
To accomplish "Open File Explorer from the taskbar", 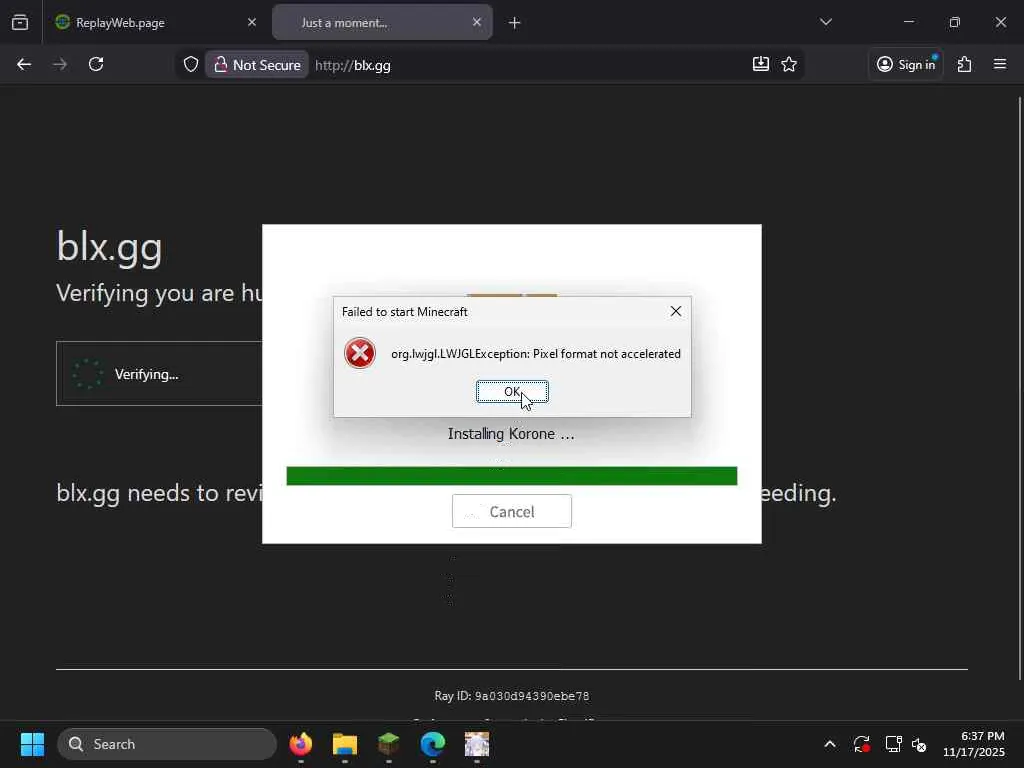I will click(x=345, y=744).
